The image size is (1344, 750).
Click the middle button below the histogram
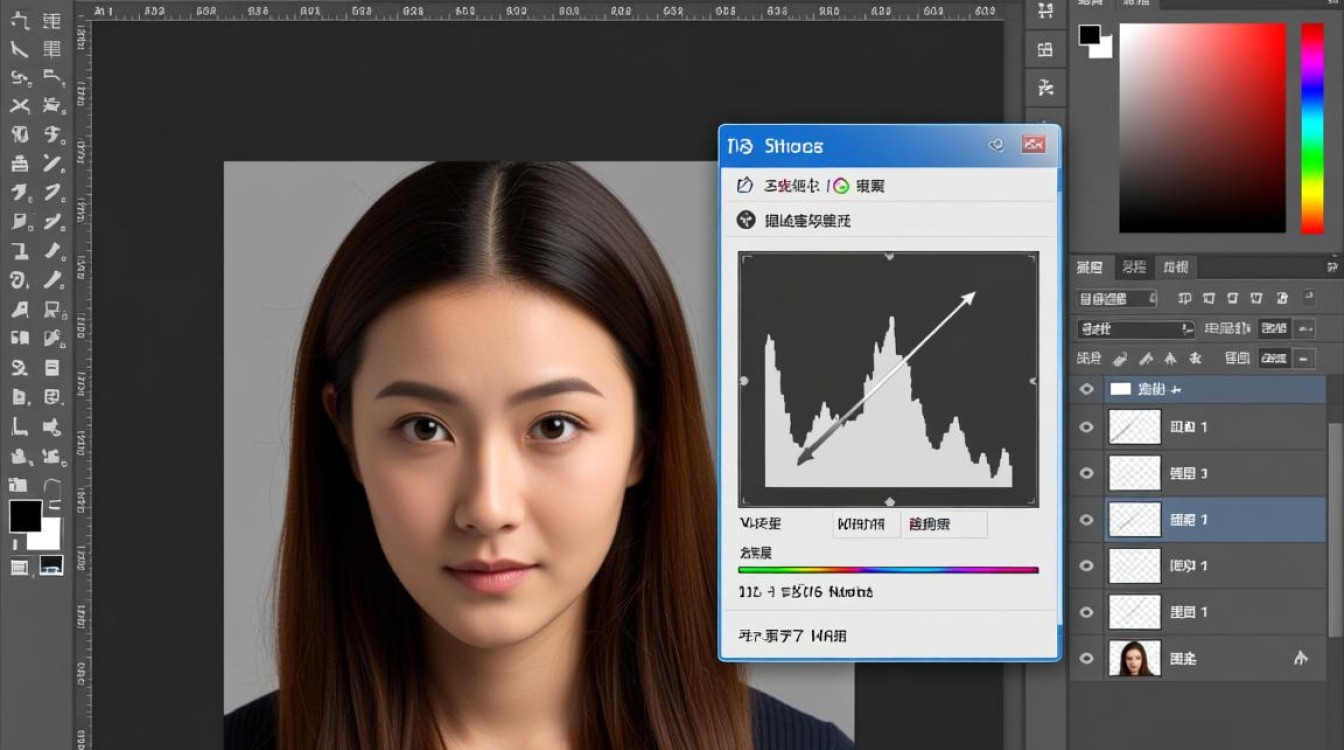[x=866, y=524]
